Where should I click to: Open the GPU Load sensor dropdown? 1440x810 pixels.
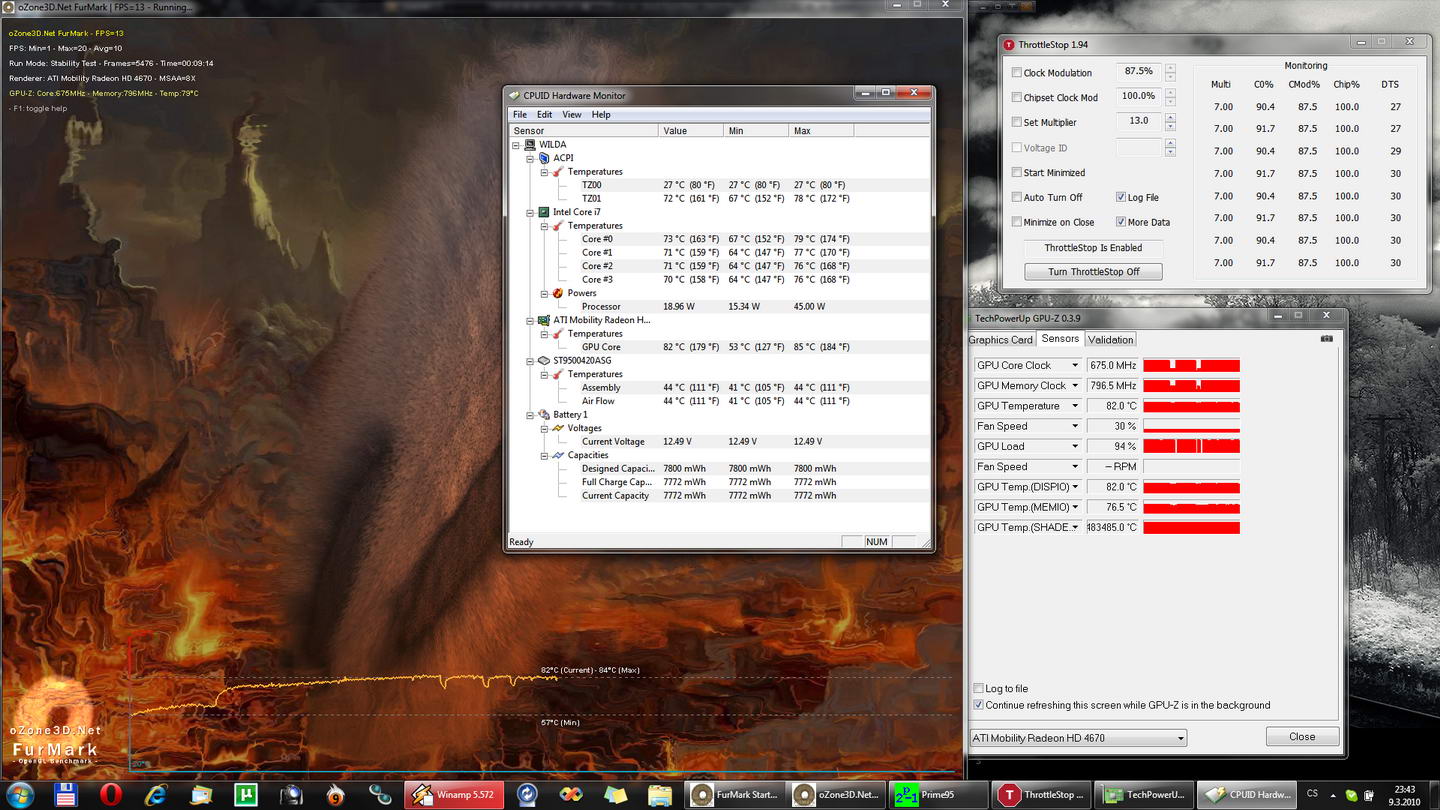pyautogui.click(x=1076, y=447)
